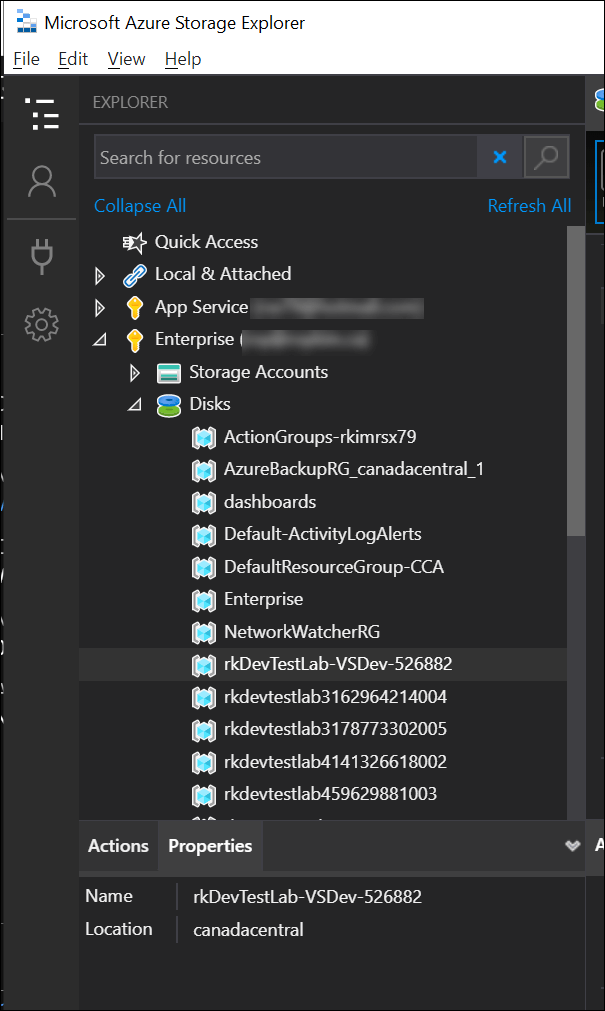Click the Collapse All link
The width and height of the screenshot is (605, 1011).
tap(140, 206)
